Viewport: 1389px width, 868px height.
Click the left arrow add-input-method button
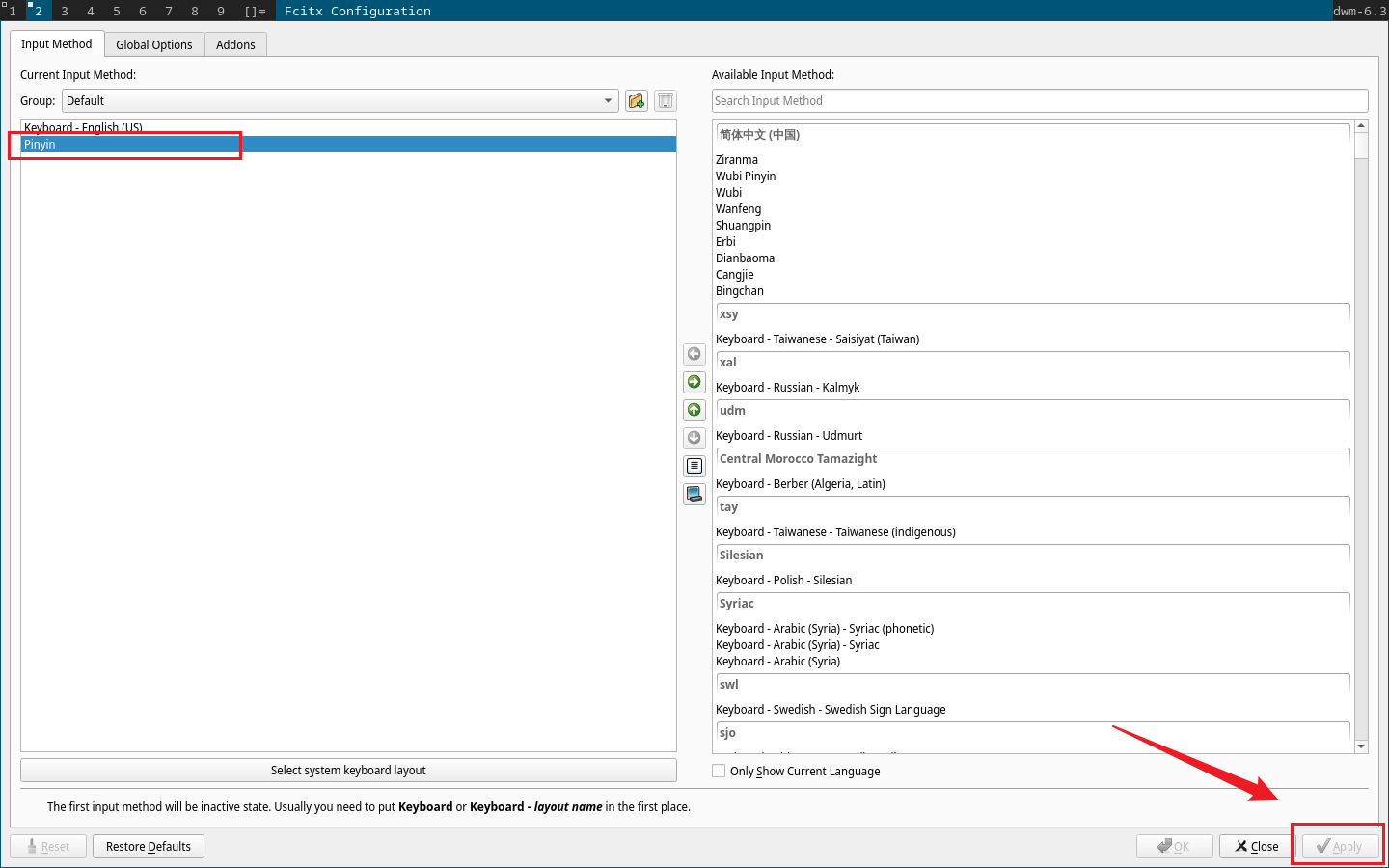[694, 354]
